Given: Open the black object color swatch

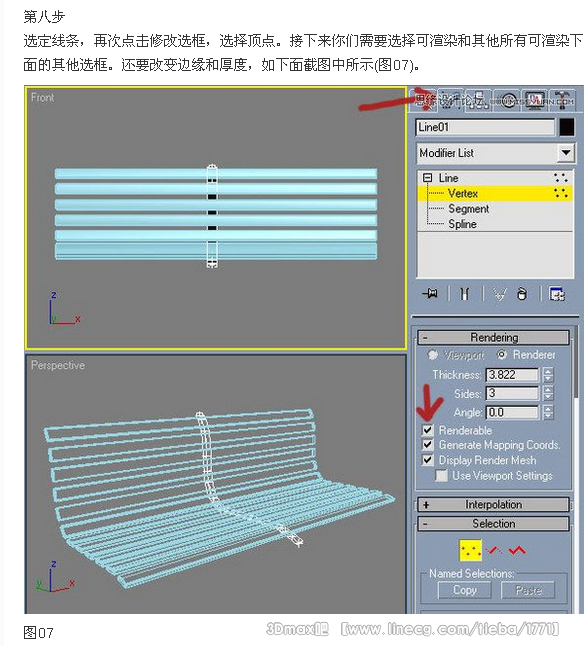Looking at the screenshot, I should [567, 127].
